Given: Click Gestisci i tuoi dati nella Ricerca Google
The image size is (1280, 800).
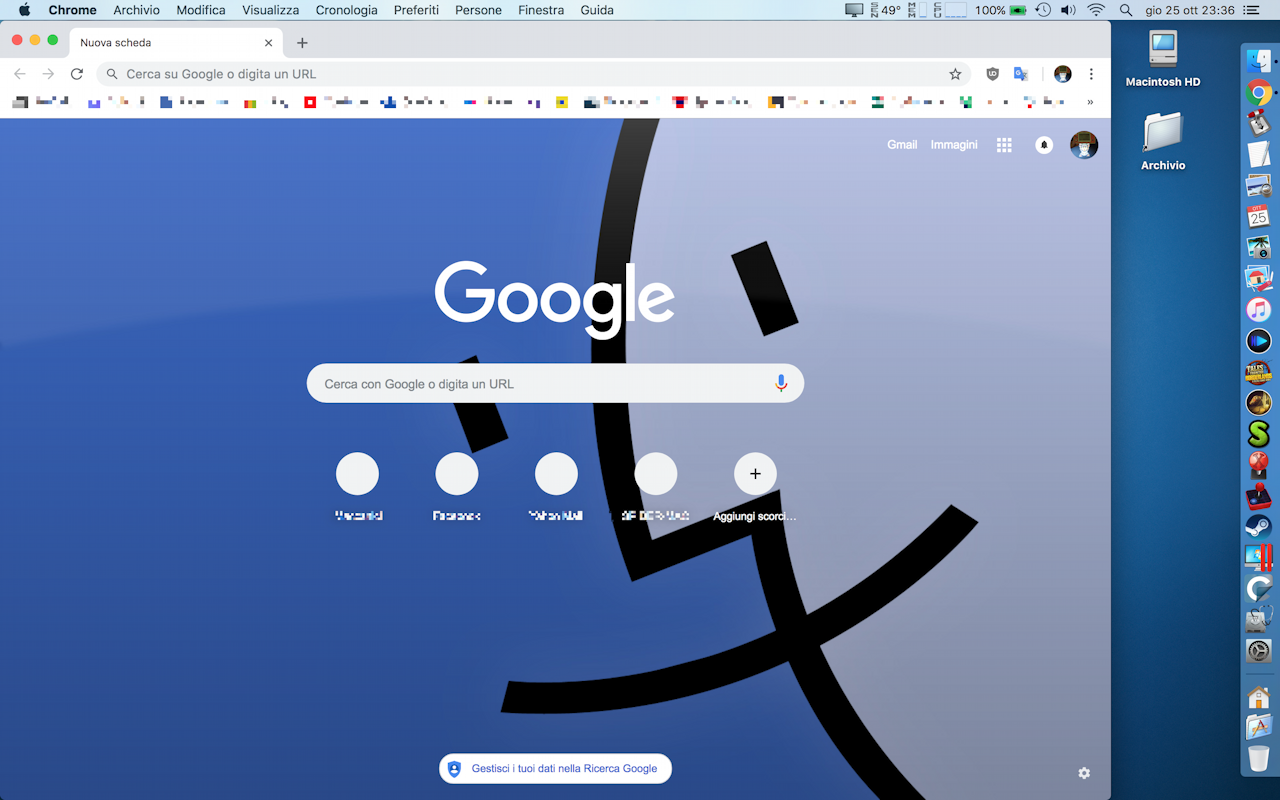Looking at the screenshot, I should [555, 769].
